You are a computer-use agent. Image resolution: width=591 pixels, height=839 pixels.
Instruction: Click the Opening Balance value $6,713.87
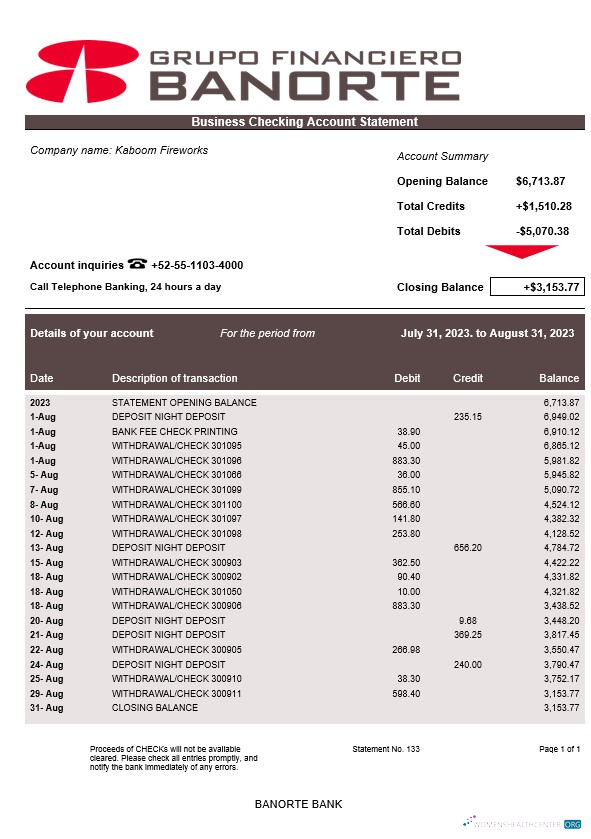(540, 181)
